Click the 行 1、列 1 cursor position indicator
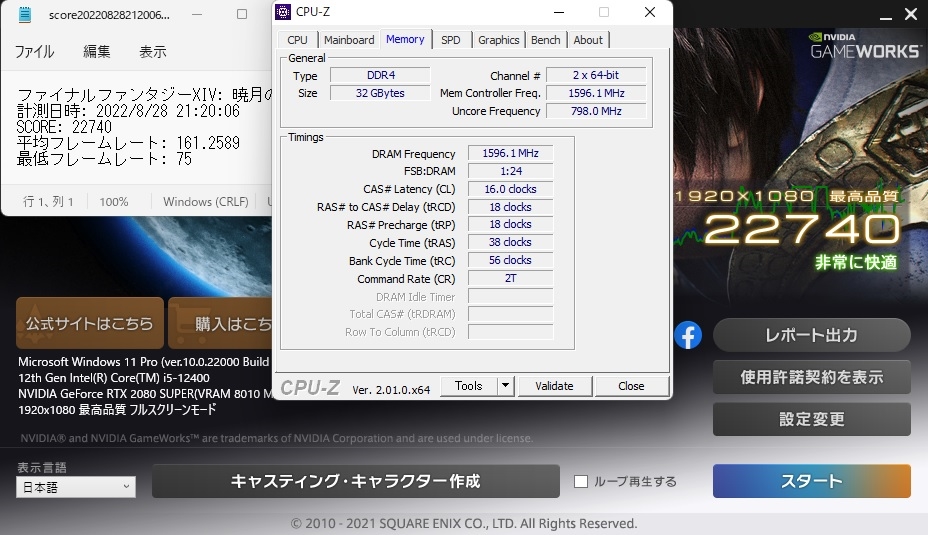This screenshot has width=928, height=535. coord(48,202)
